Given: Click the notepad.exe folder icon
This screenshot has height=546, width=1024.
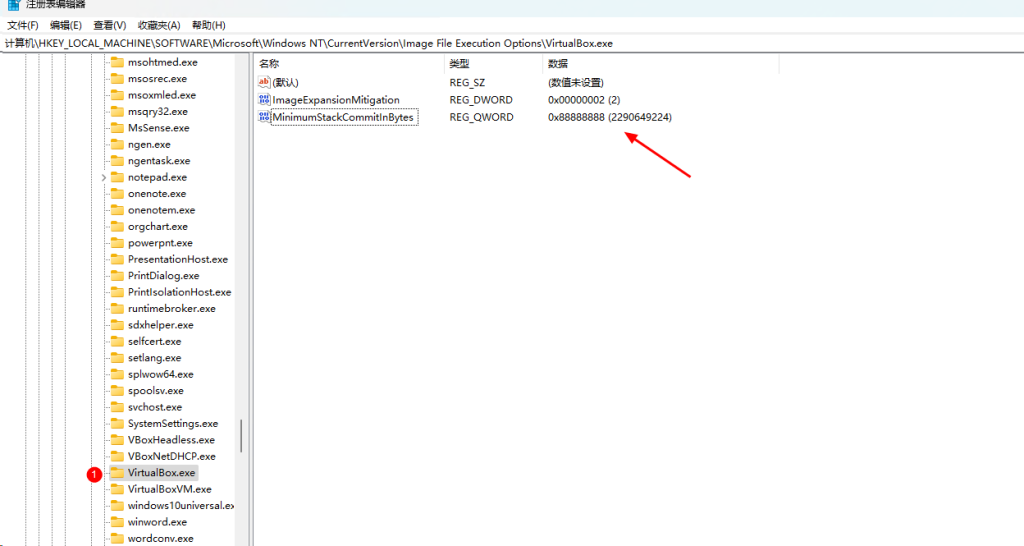Looking at the screenshot, I should pyautogui.click(x=117, y=177).
